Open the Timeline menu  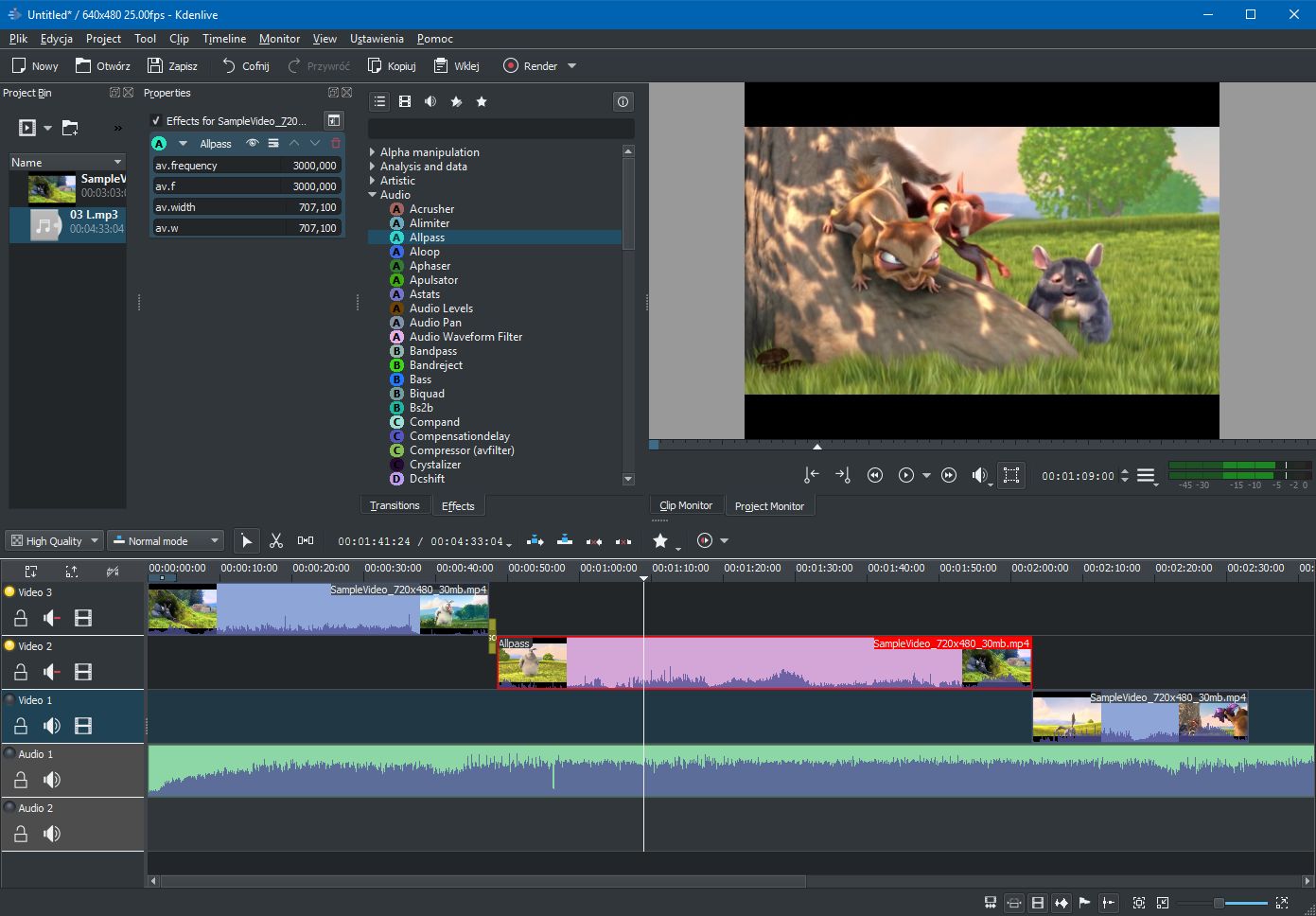pos(223,39)
